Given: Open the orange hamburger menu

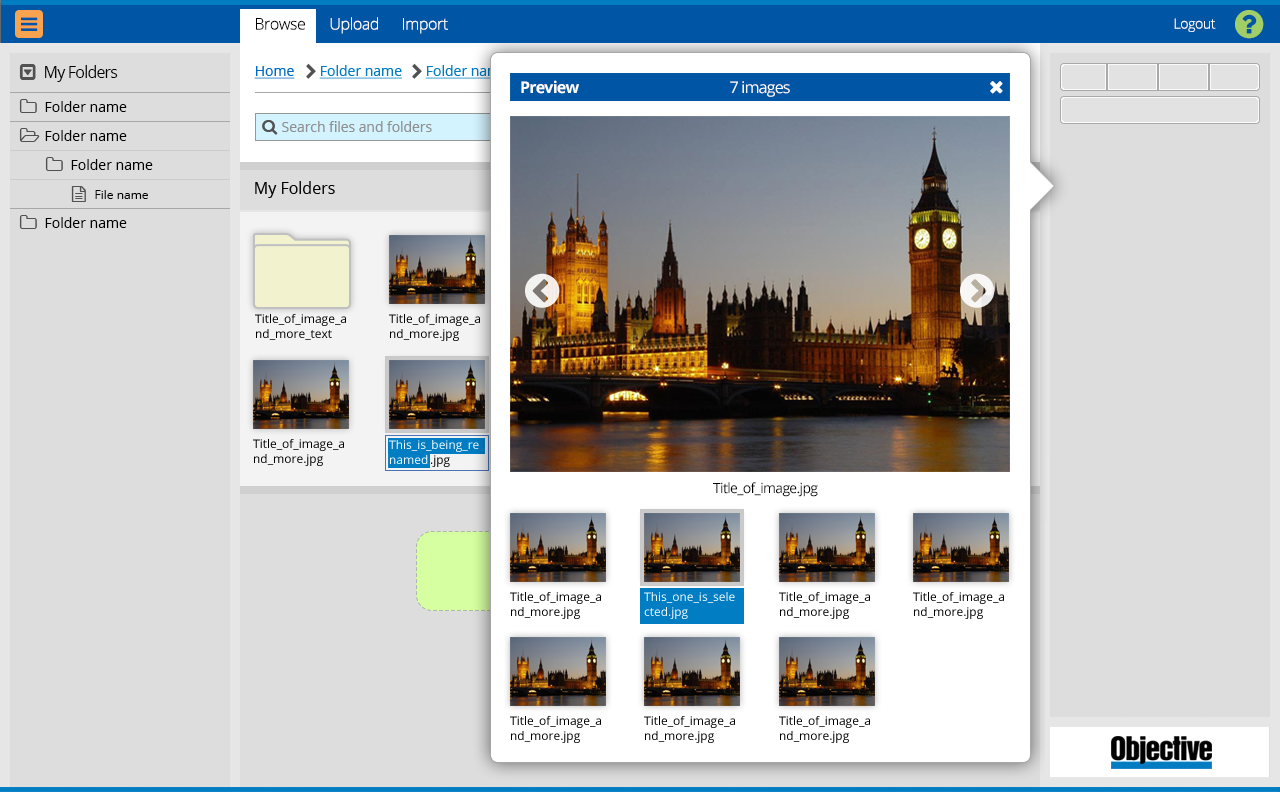Looking at the screenshot, I should click(x=29, y=23).
